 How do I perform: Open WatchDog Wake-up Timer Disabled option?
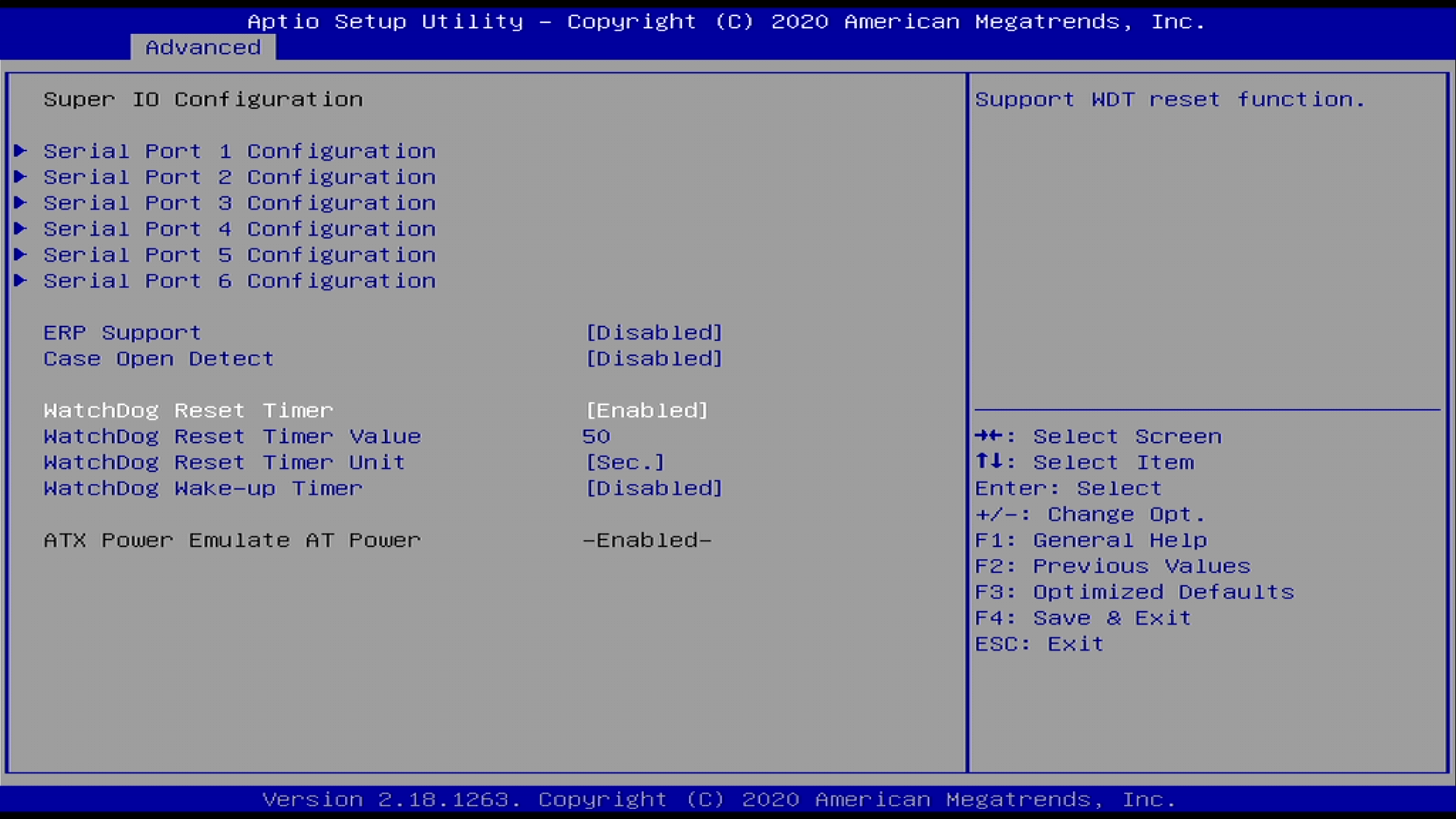[654, 488]
